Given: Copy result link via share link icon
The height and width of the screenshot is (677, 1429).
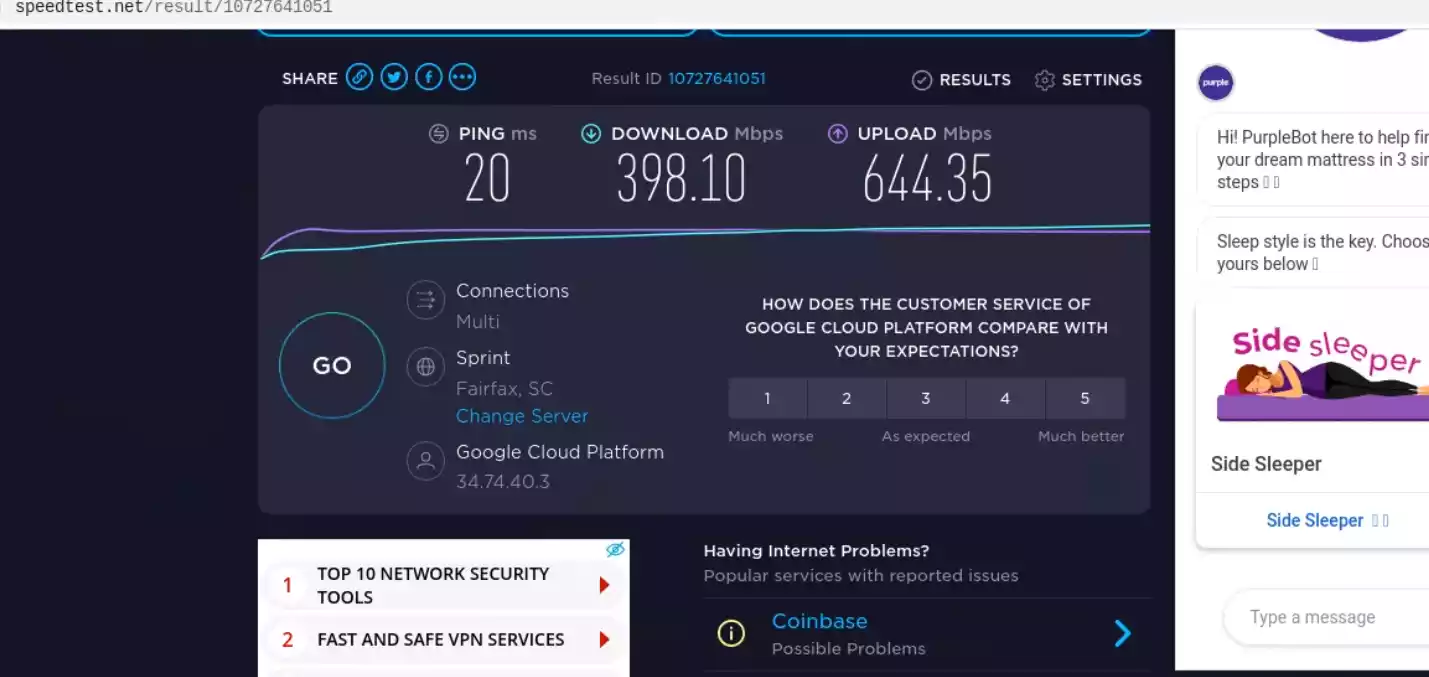Looking at the screenshot, I should point(360,77).
